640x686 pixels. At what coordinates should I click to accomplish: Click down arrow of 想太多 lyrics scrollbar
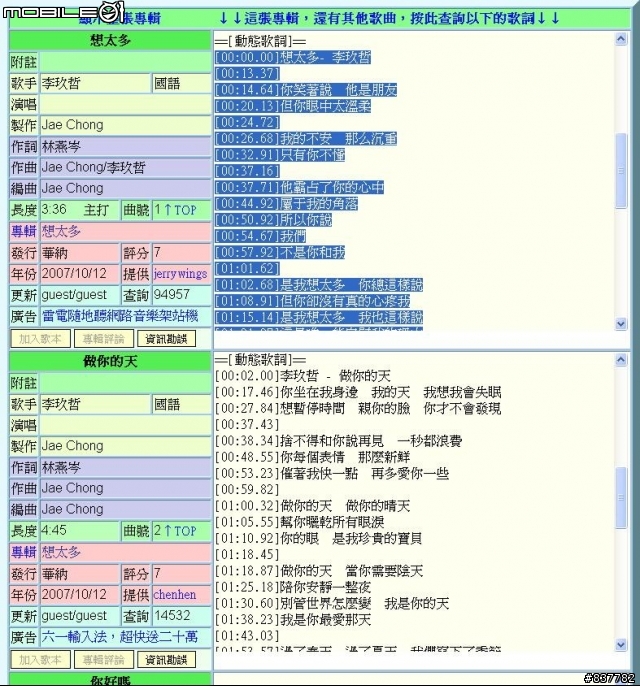(621, 324)
